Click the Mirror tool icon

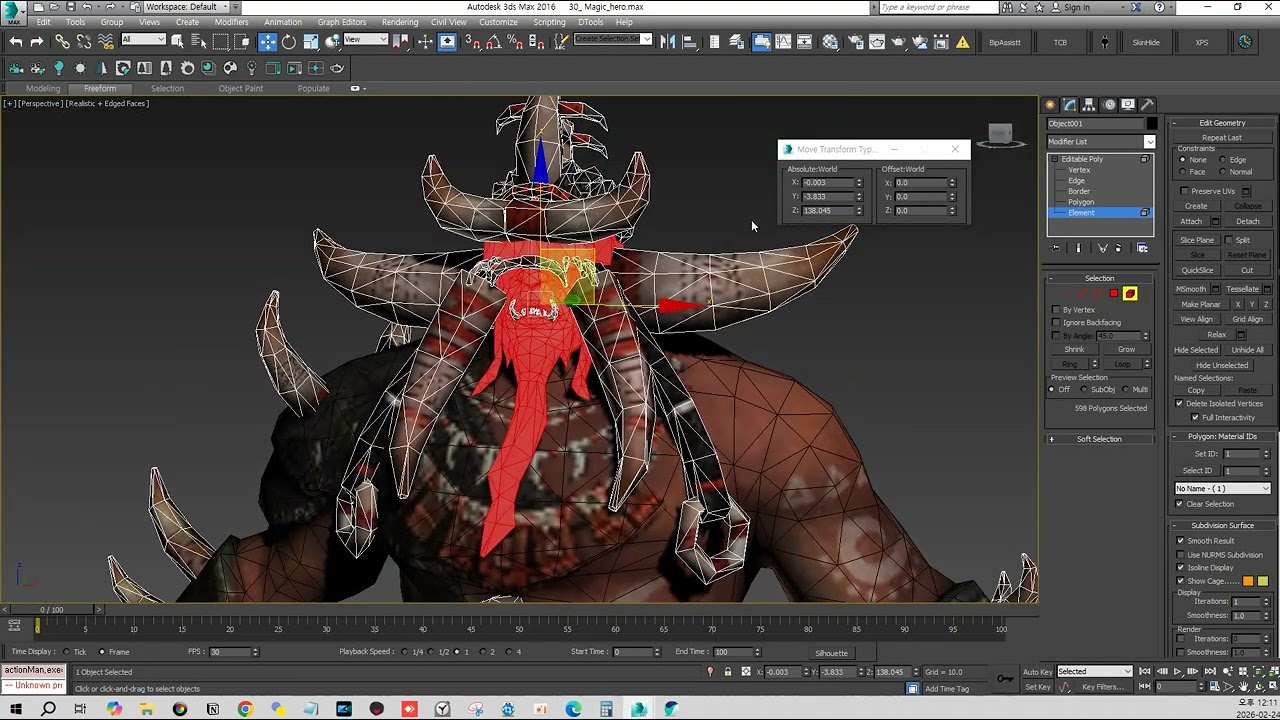[668, 42]
